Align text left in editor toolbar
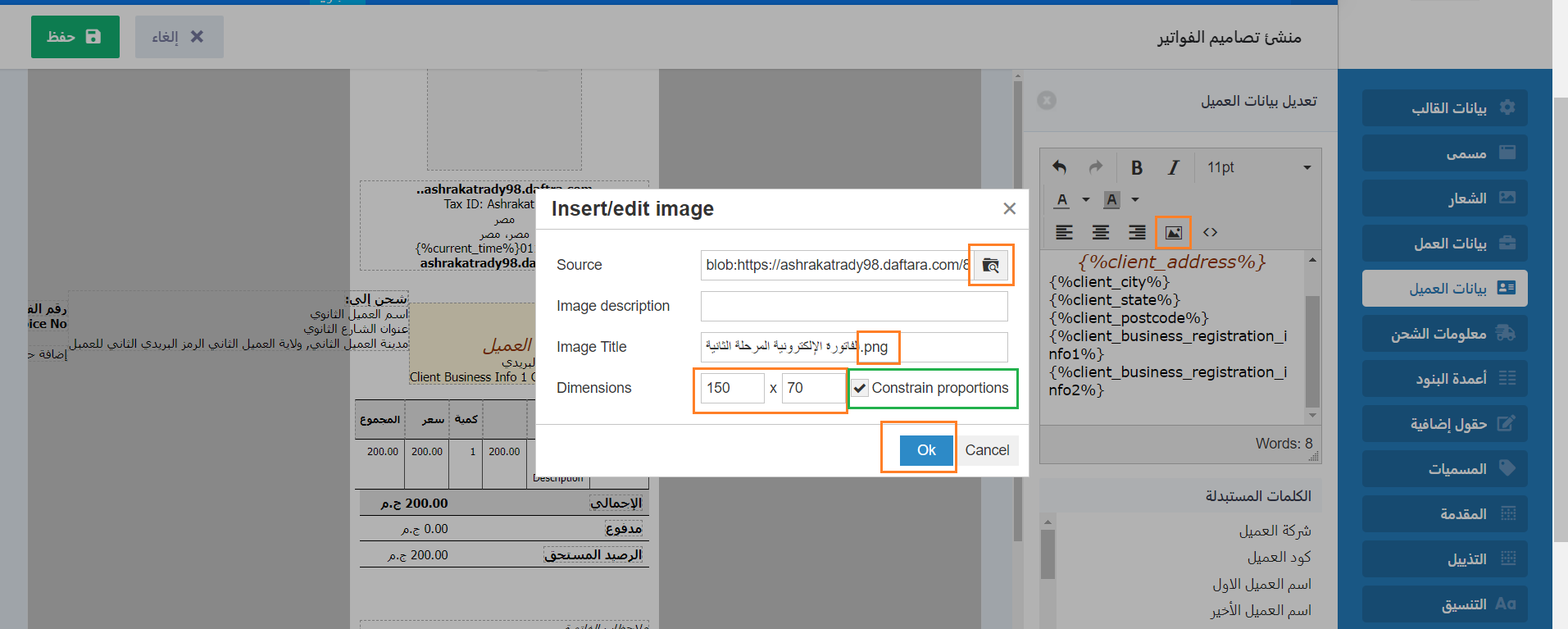 tap(1064, 233)
